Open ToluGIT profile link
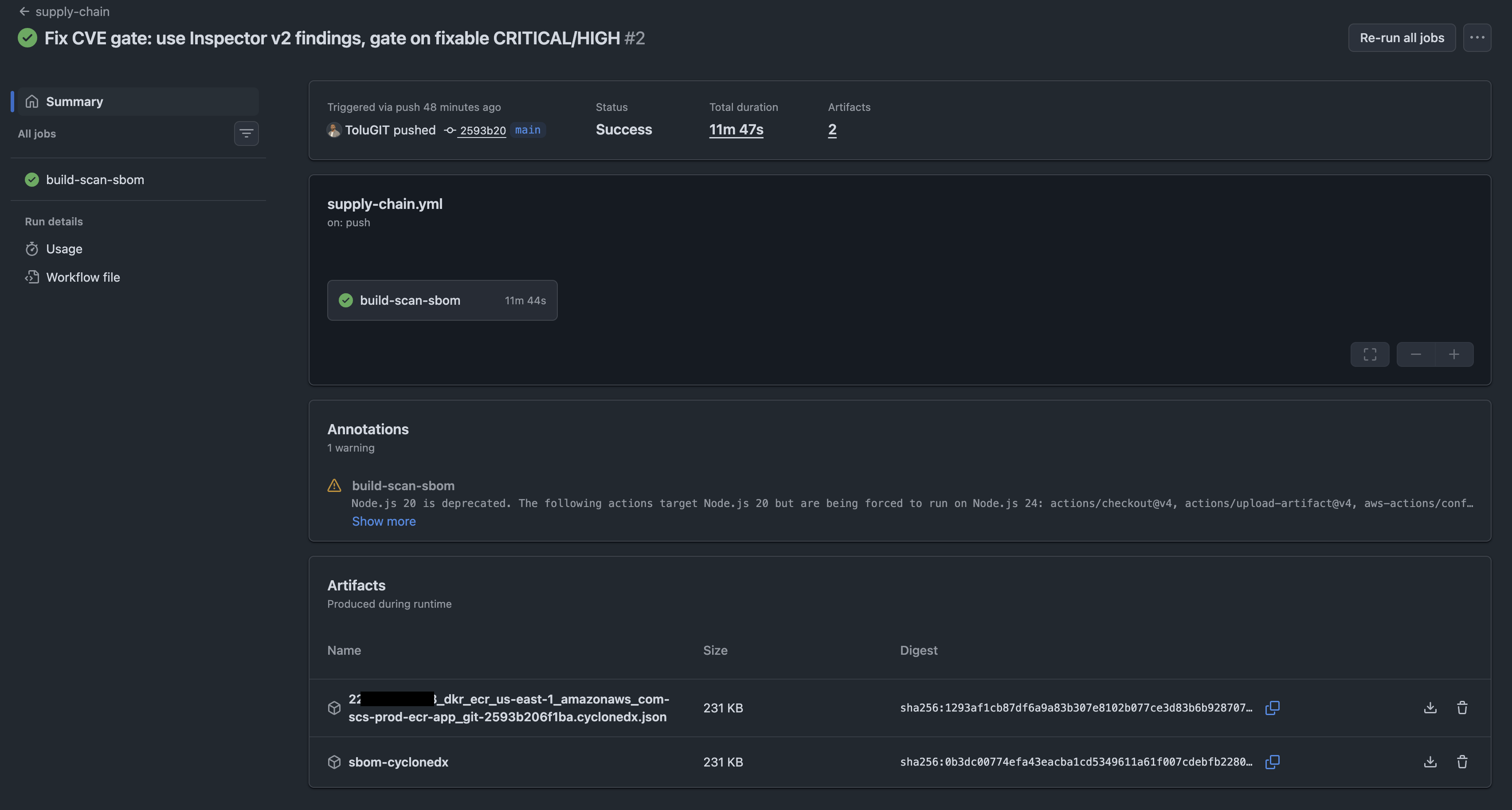 pyautogui.click(x=368, y=130)
